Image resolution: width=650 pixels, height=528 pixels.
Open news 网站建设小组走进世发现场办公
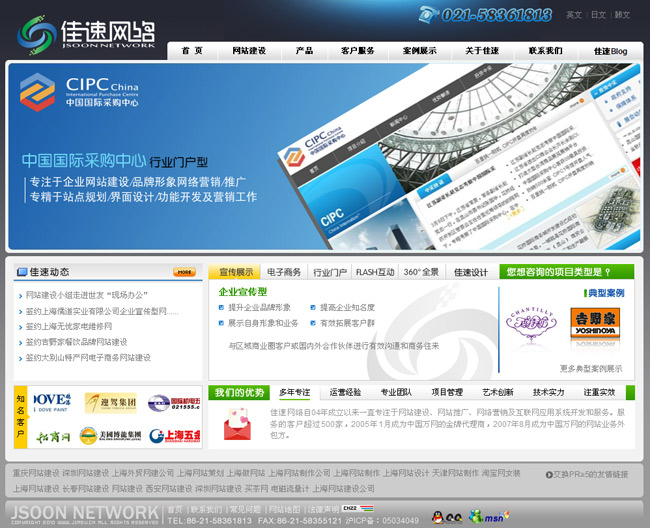pyautogui.click(x=87, y=295)
